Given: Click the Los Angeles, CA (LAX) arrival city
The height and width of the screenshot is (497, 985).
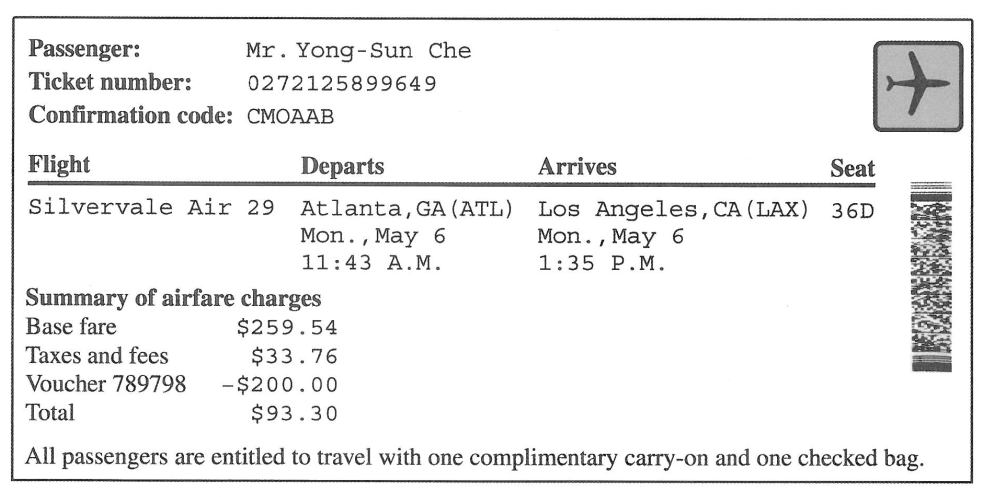Looking at the screenshot, I should click(x=673, y=210).
